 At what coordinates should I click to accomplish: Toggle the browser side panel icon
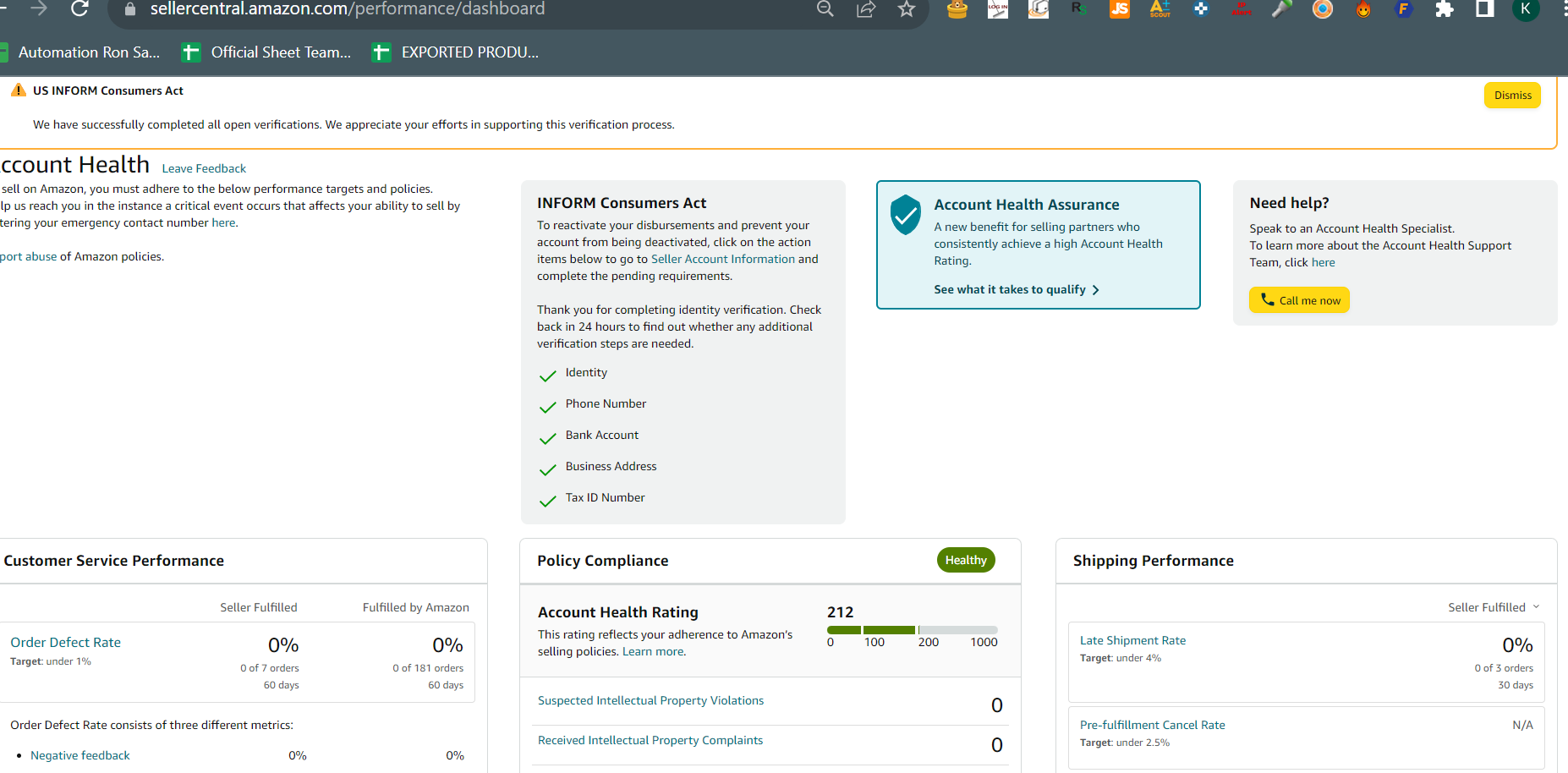click(x=1485, y=9)
